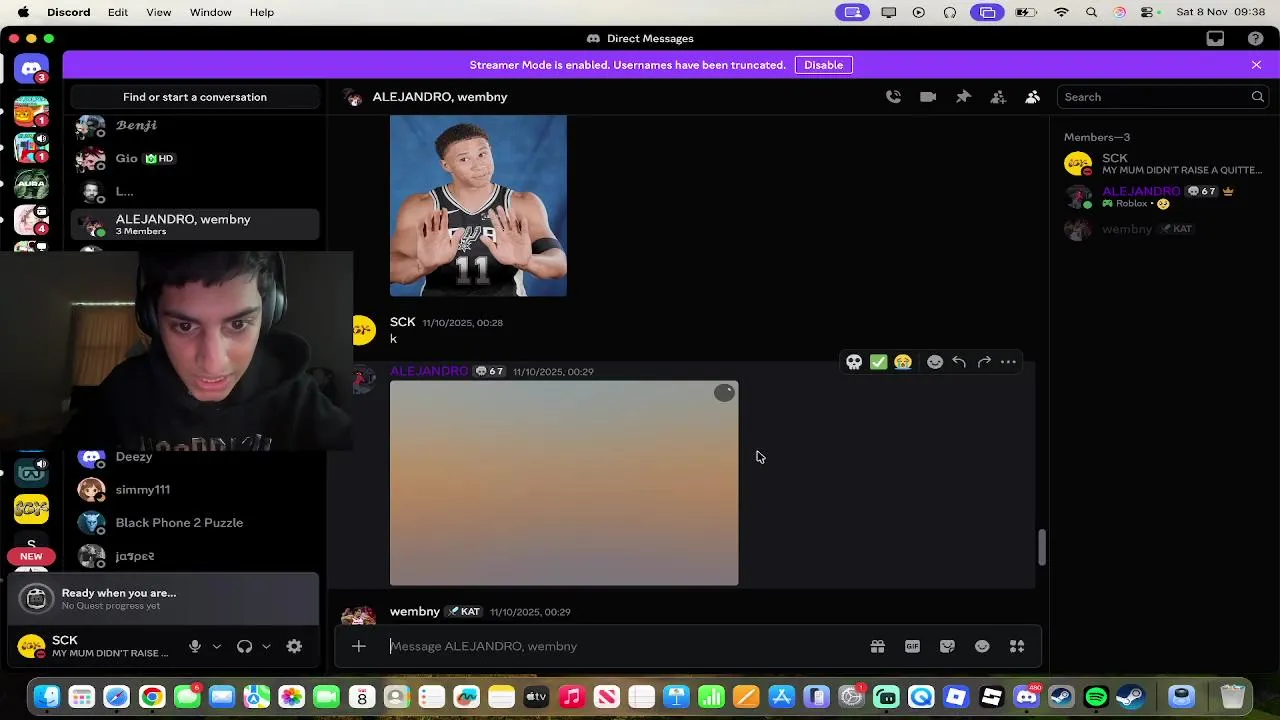Start a video call with the camera icon
This screenshot has height=720, width=1280.
click(928, 97)
